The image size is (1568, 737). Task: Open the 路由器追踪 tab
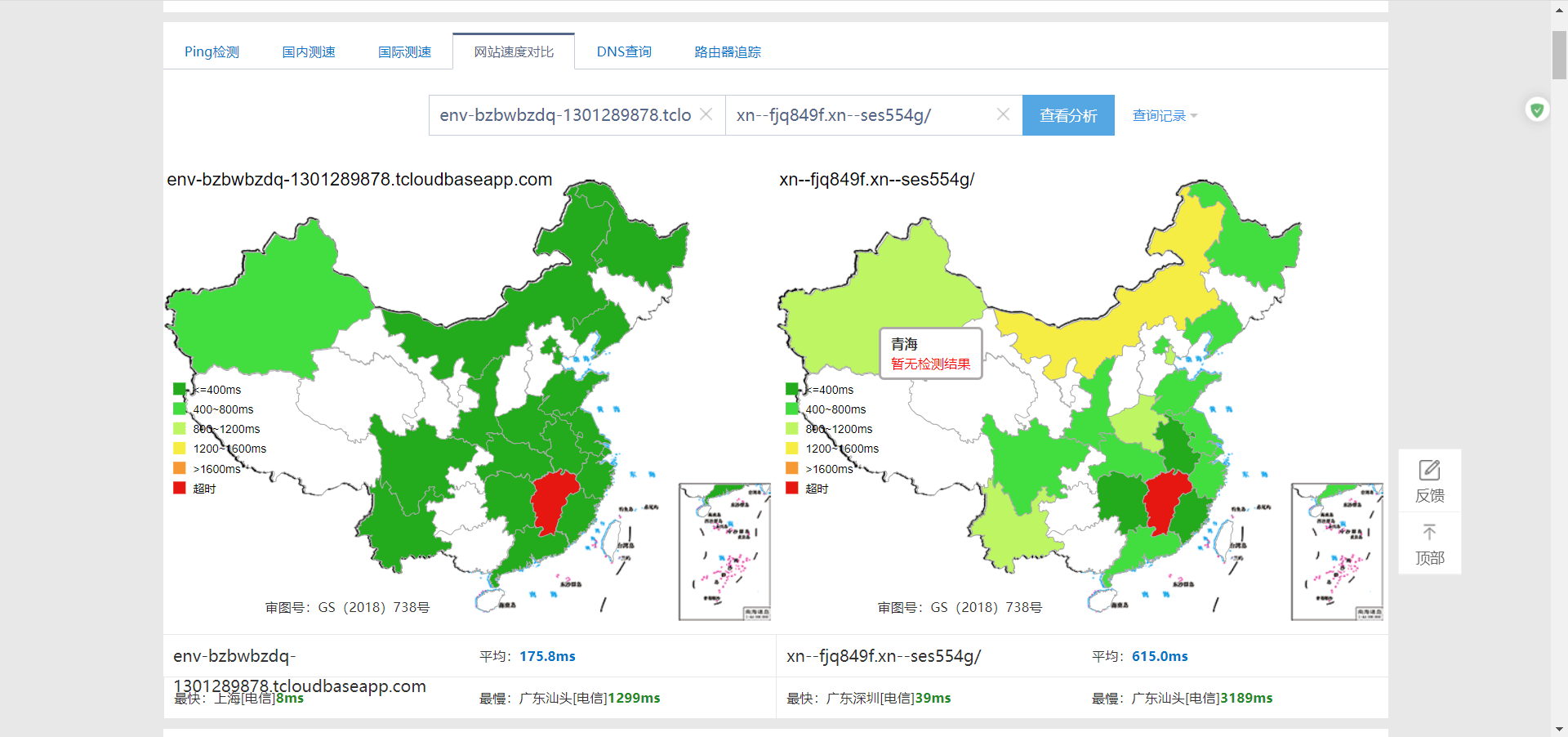(x=727, y=52)
